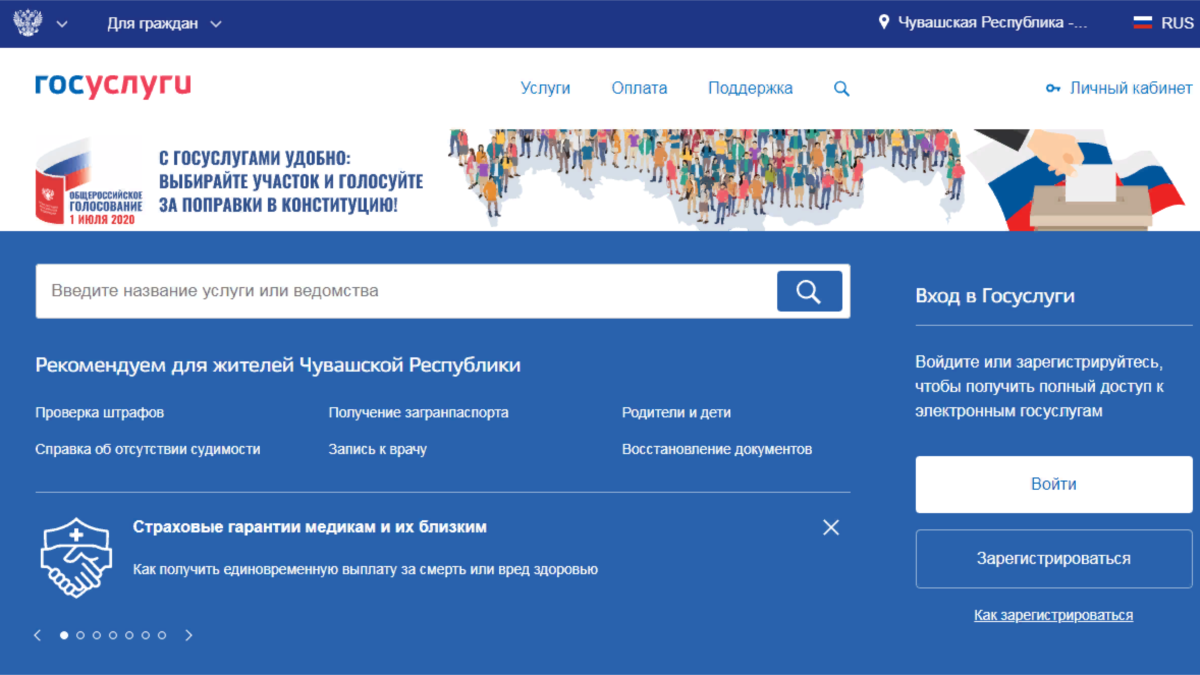Change region Чувашская Республика
The width and height of the screenshot is (1200, 675).
point(992,22)
